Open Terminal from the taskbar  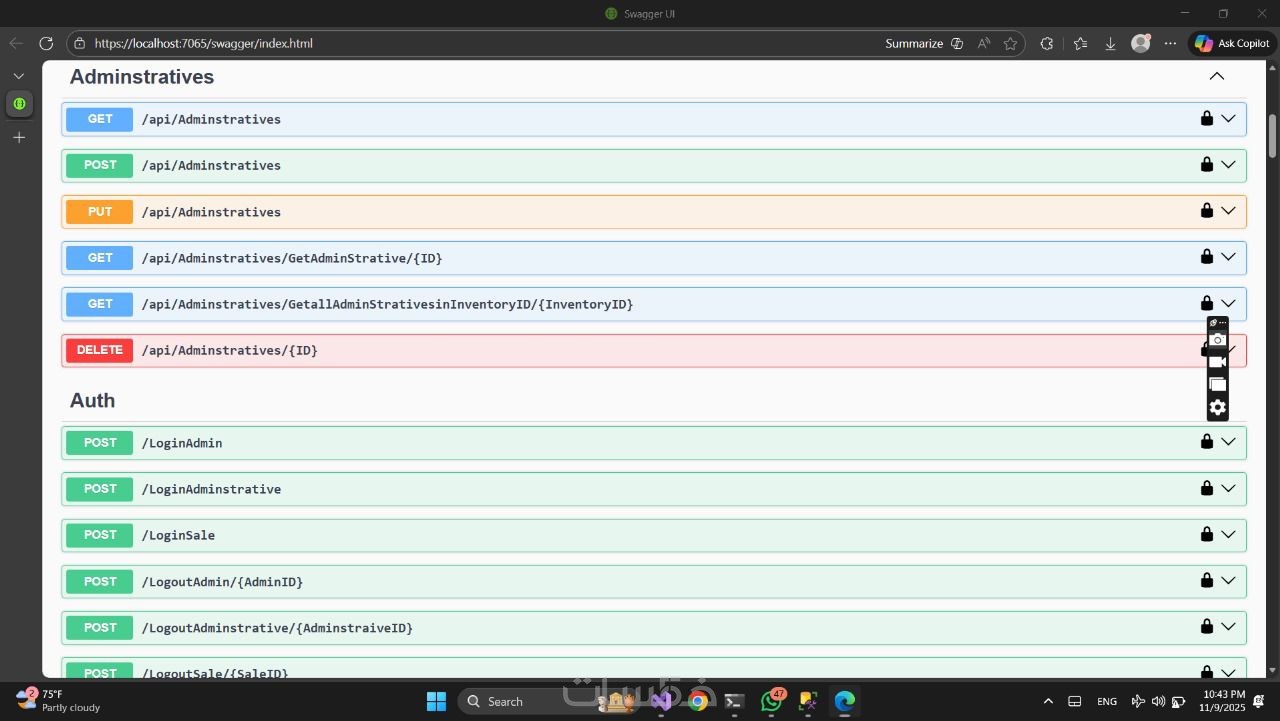[x=734, y=701]
